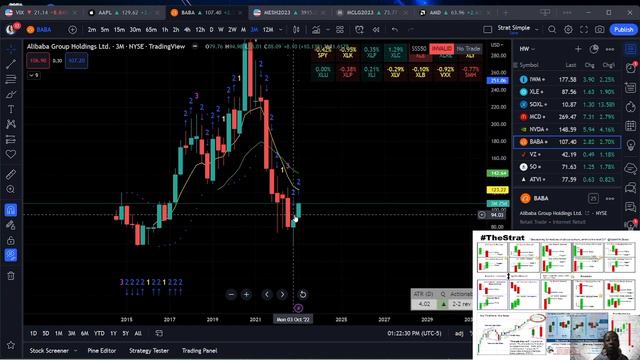Remove drawings with the trash icon

11,276
